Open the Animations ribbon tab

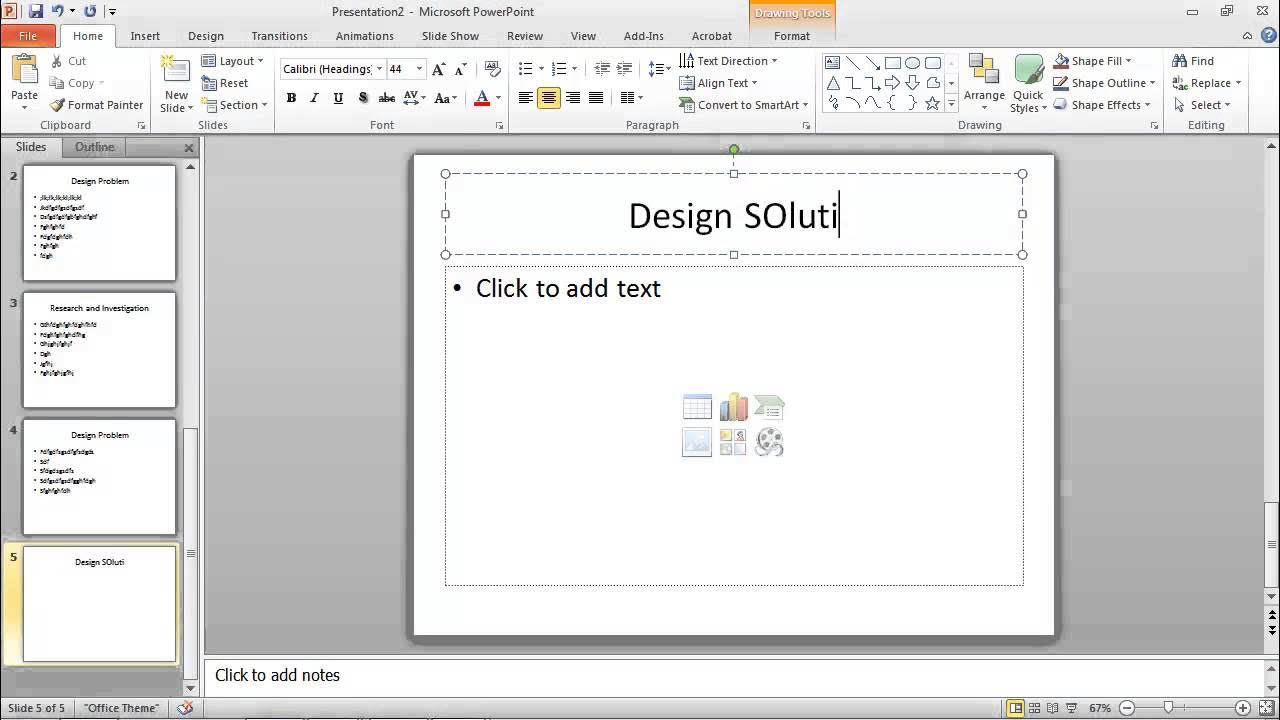[364, 36]
